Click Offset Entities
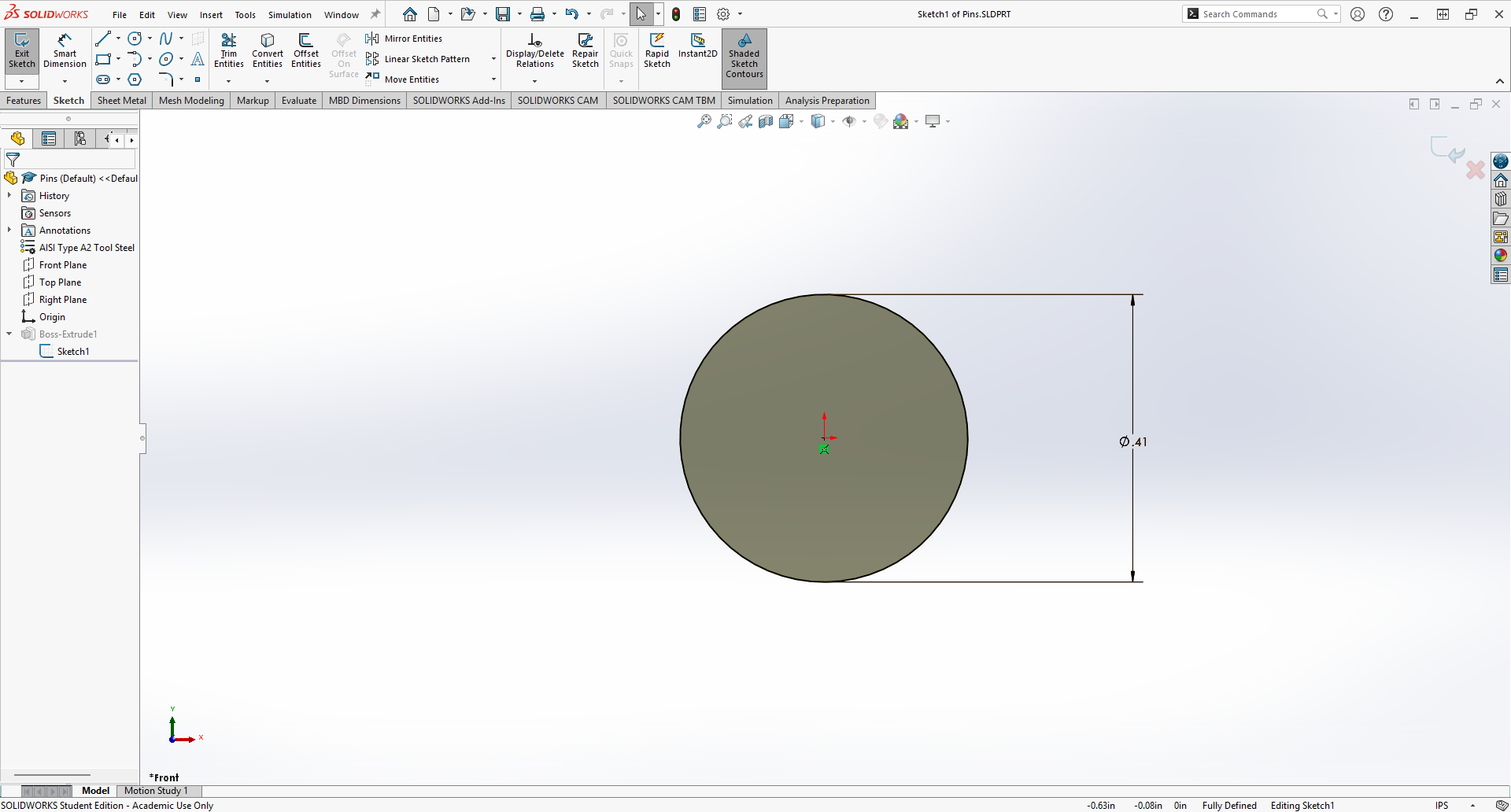 pyautogui.click(x=306, y=51)
